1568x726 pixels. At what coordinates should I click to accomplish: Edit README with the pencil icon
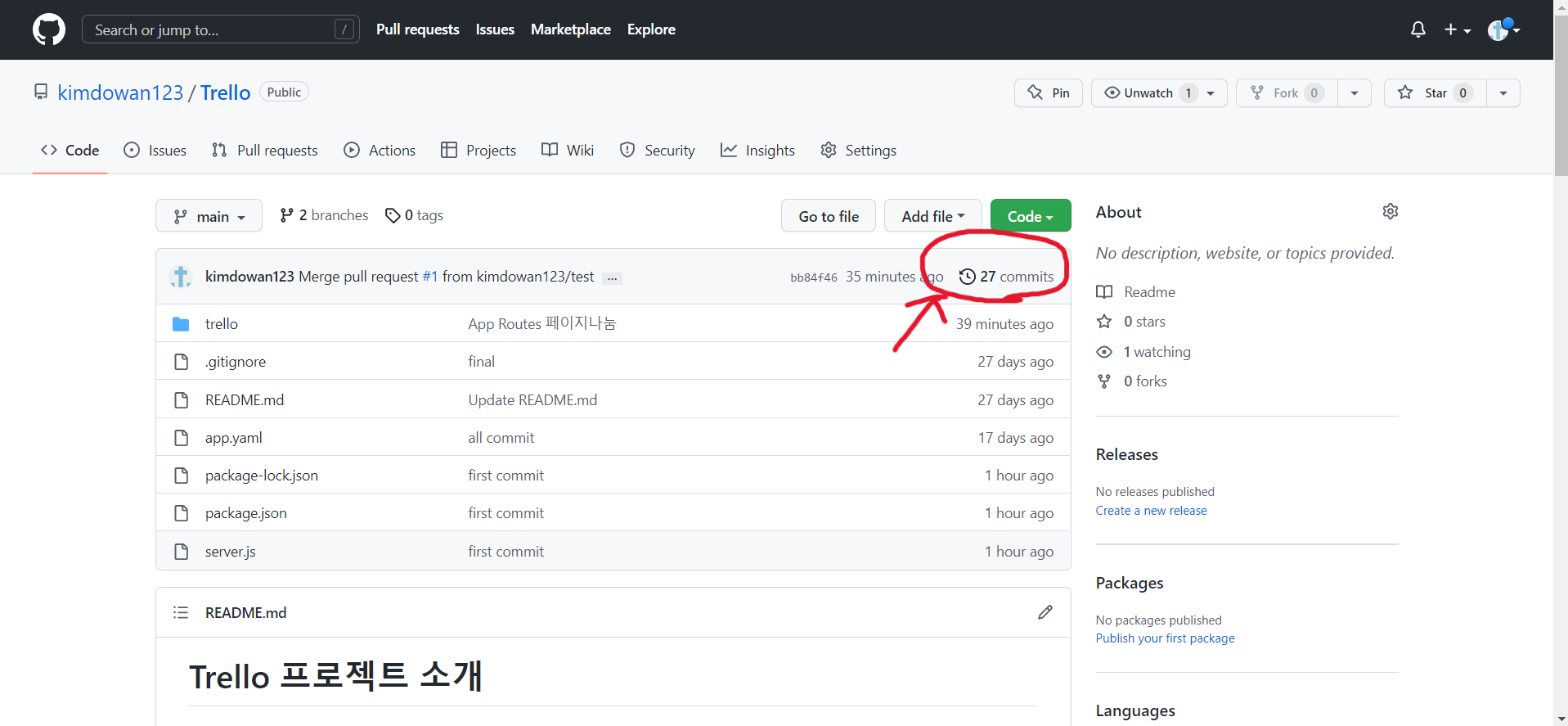pos(1045,612)
